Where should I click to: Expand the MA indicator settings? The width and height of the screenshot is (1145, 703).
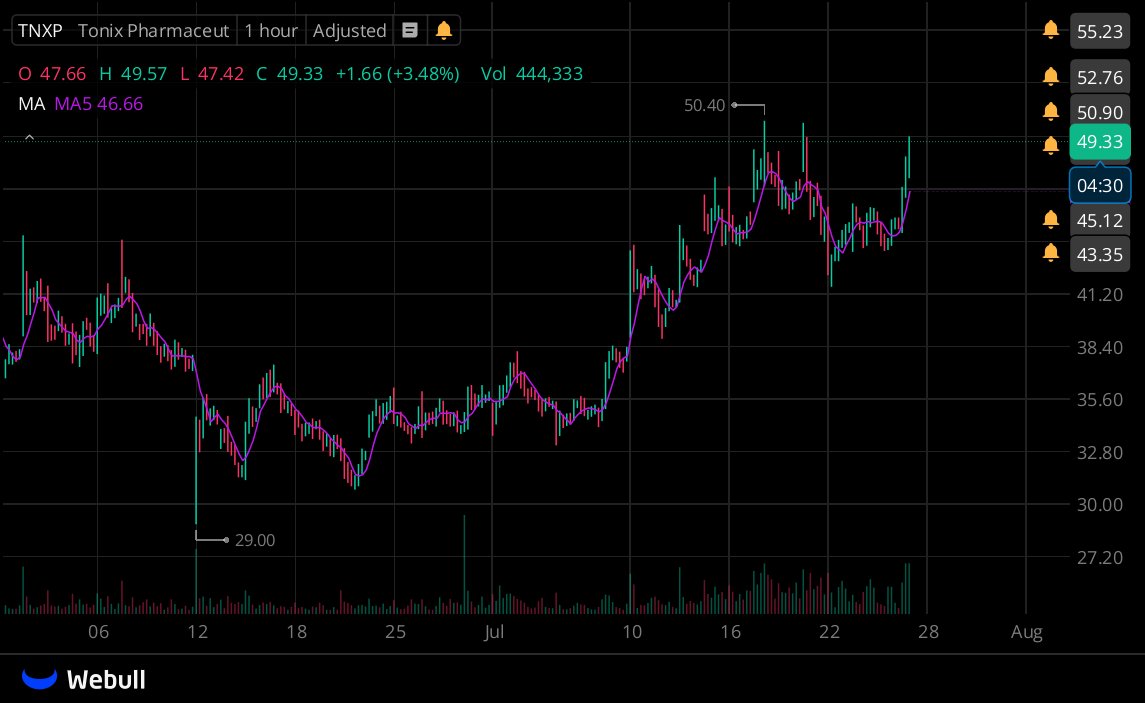[x=31, y=104]
